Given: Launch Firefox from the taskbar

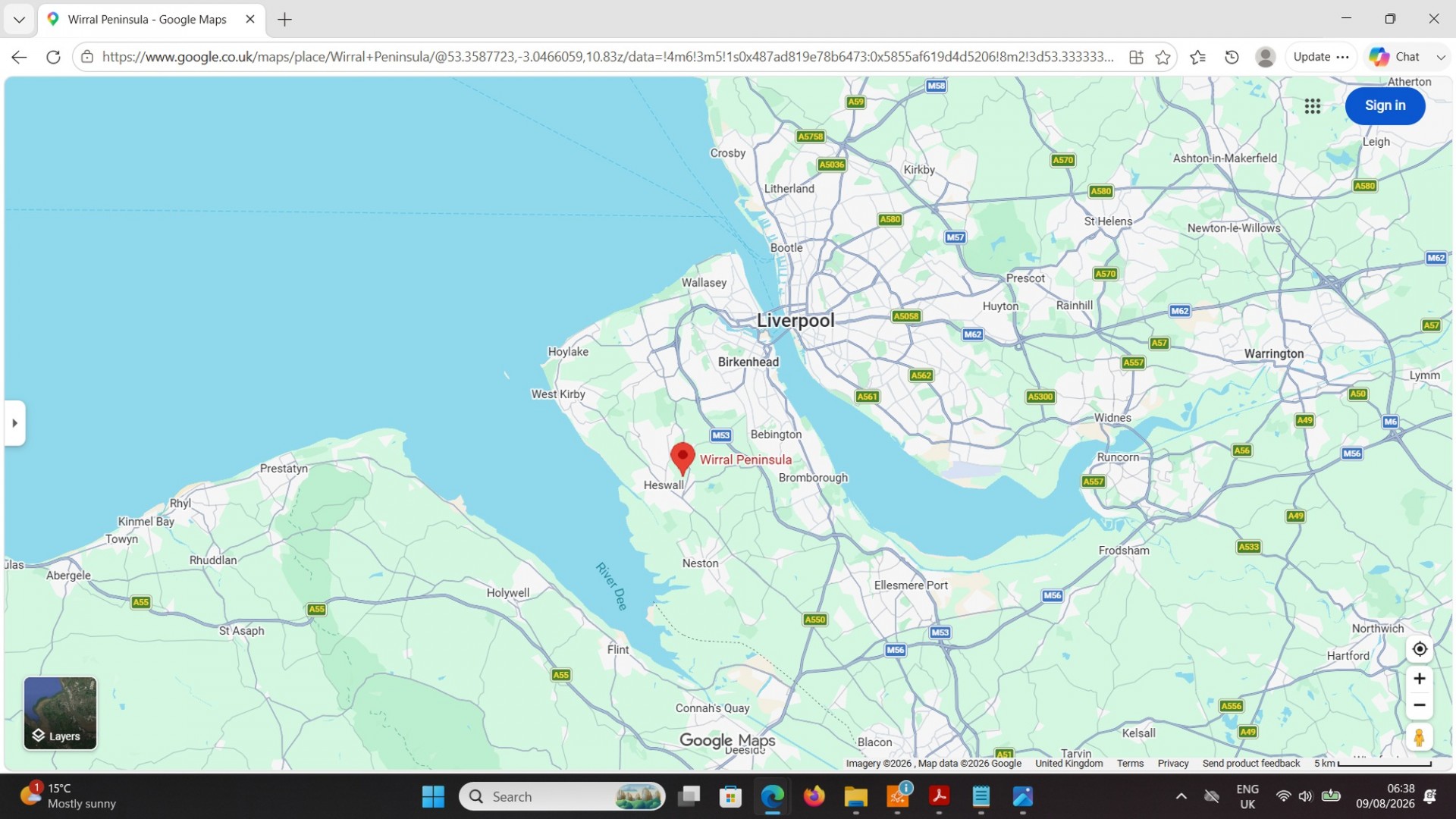Looking at the screenshot, I should [x=814, y=796].
